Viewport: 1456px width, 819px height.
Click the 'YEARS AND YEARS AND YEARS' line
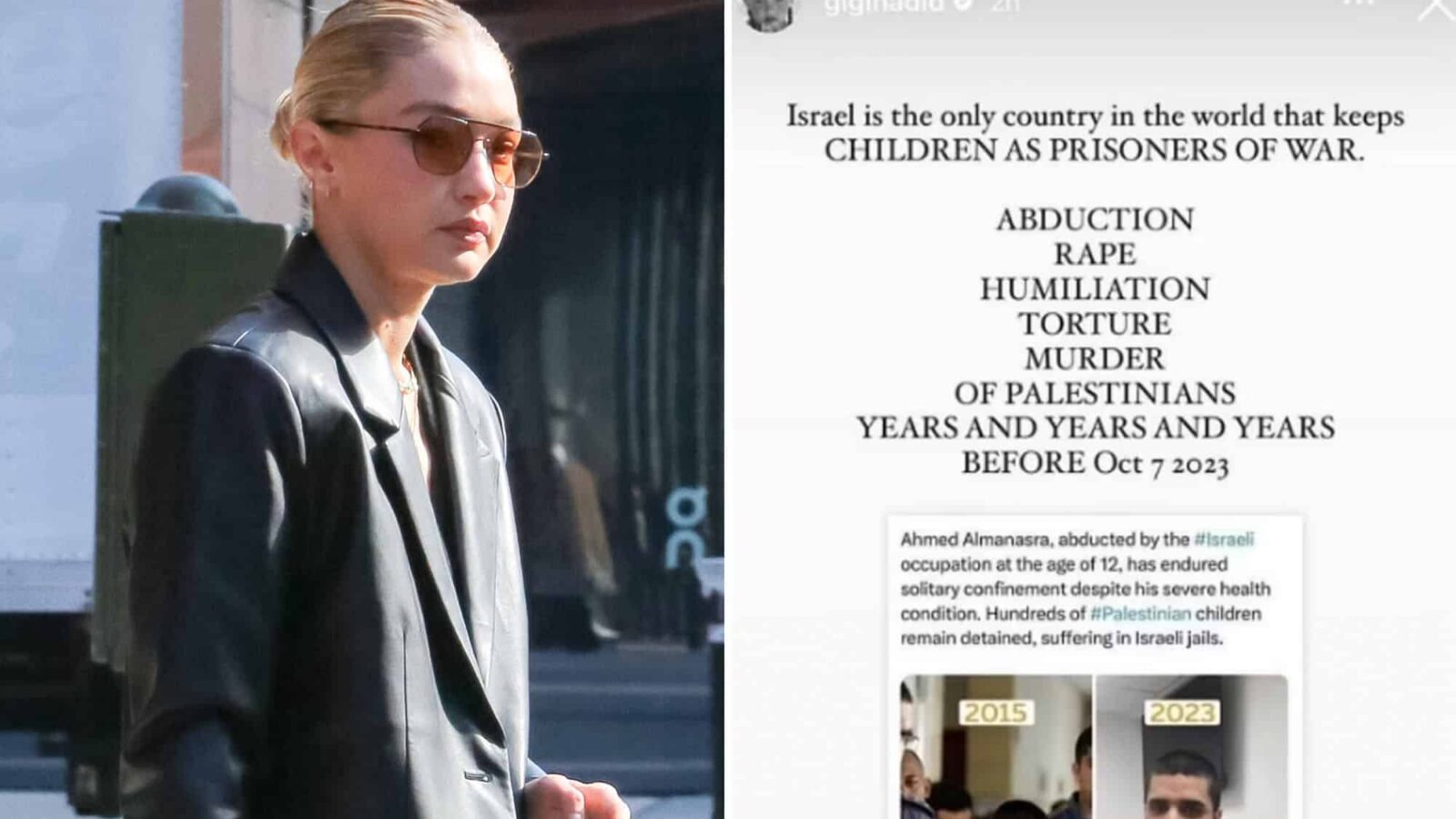(x=1095, y=428)
